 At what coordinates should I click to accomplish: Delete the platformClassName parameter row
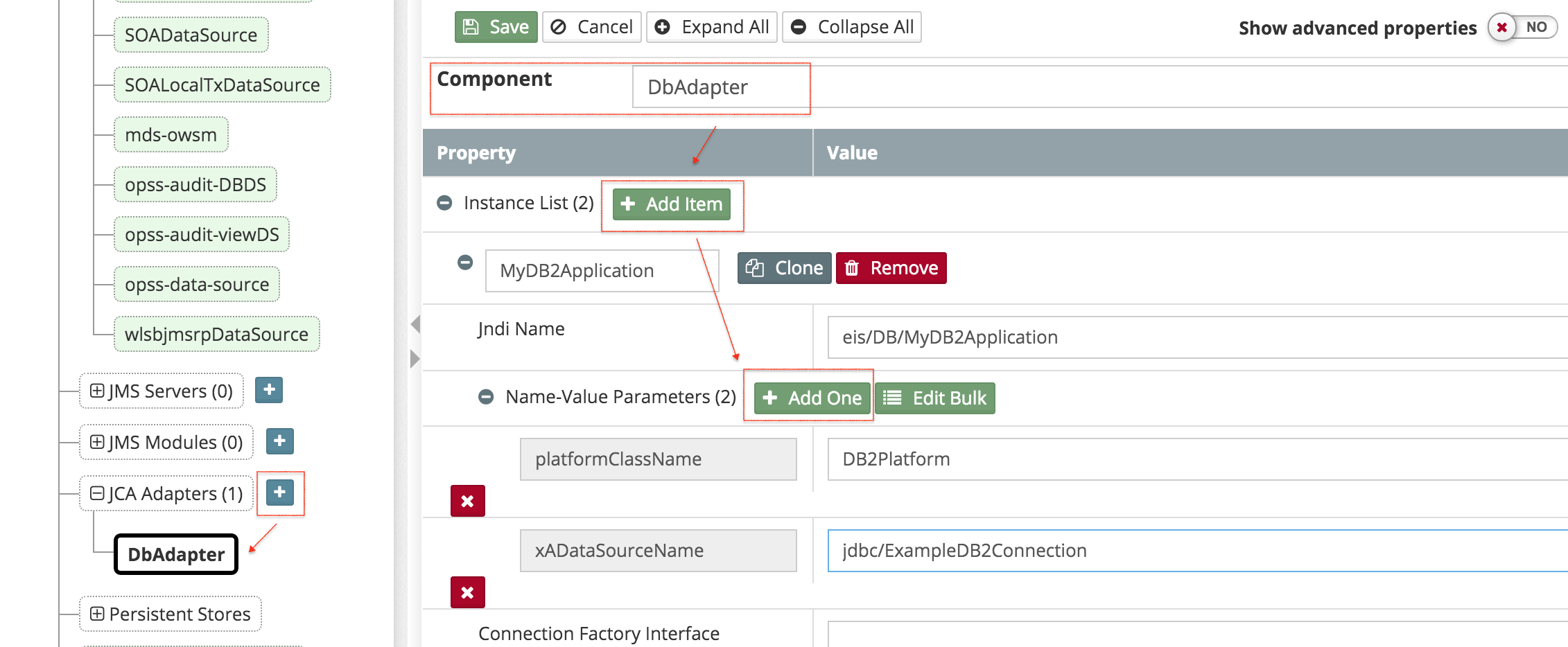pyautogui.click(x=467, y=501)
